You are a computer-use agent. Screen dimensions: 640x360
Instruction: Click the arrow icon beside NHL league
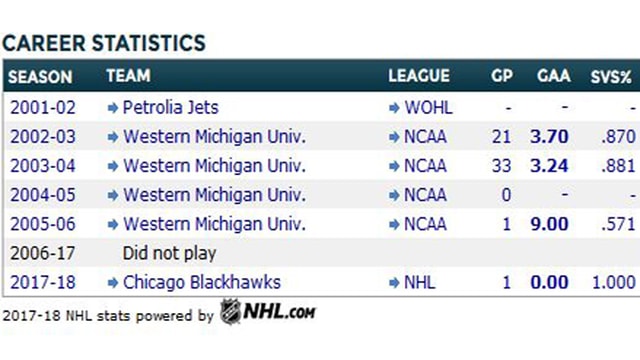394,283
